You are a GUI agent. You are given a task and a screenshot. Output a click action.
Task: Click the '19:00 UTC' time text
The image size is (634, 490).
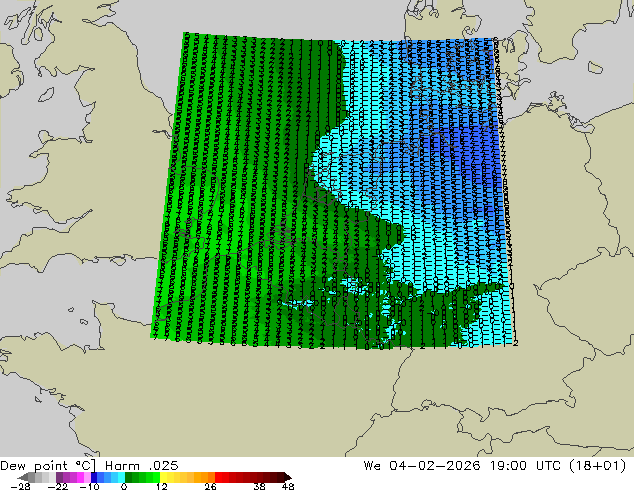pos(525,466)
